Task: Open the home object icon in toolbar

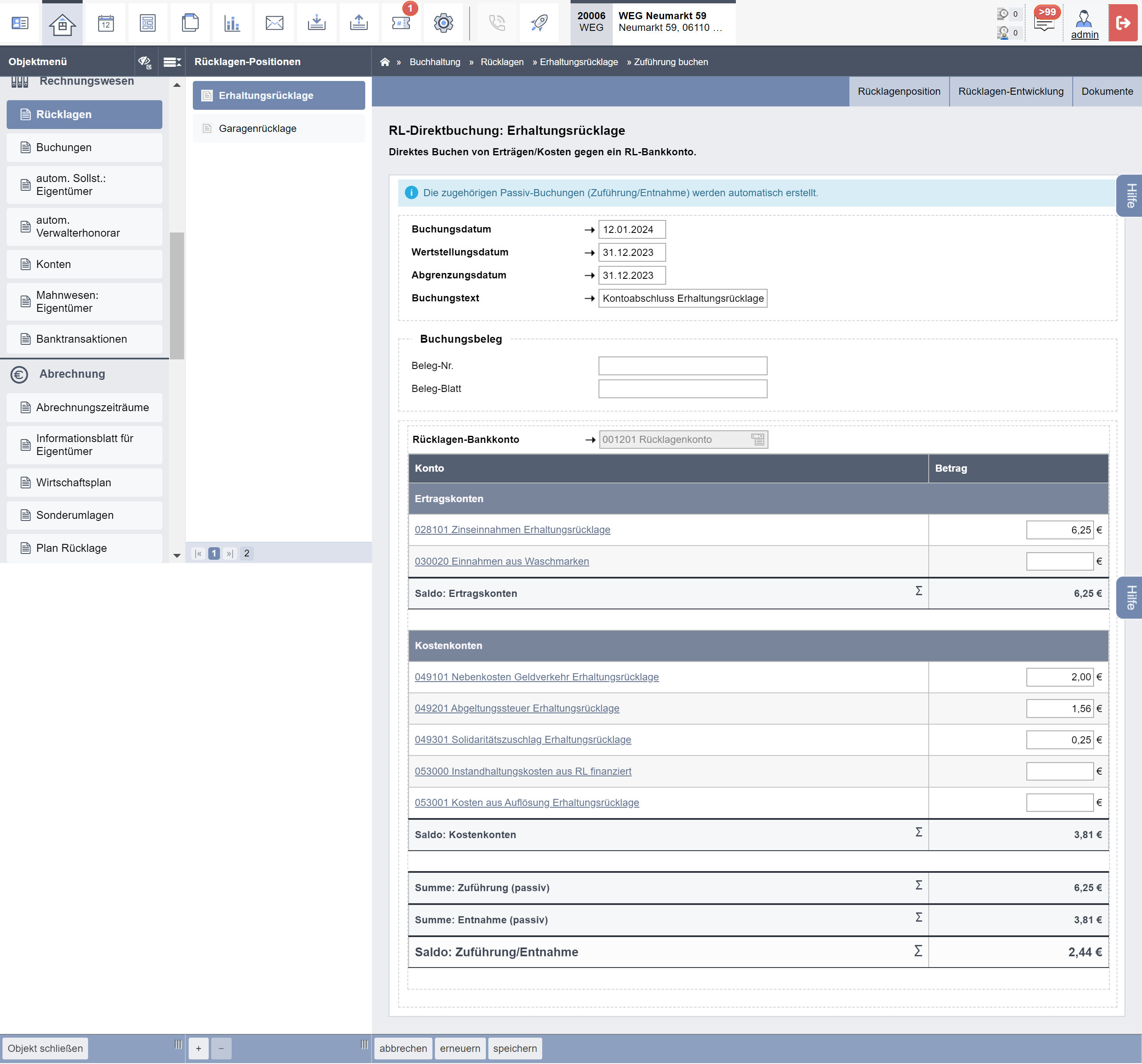Action: coord(62,23)
